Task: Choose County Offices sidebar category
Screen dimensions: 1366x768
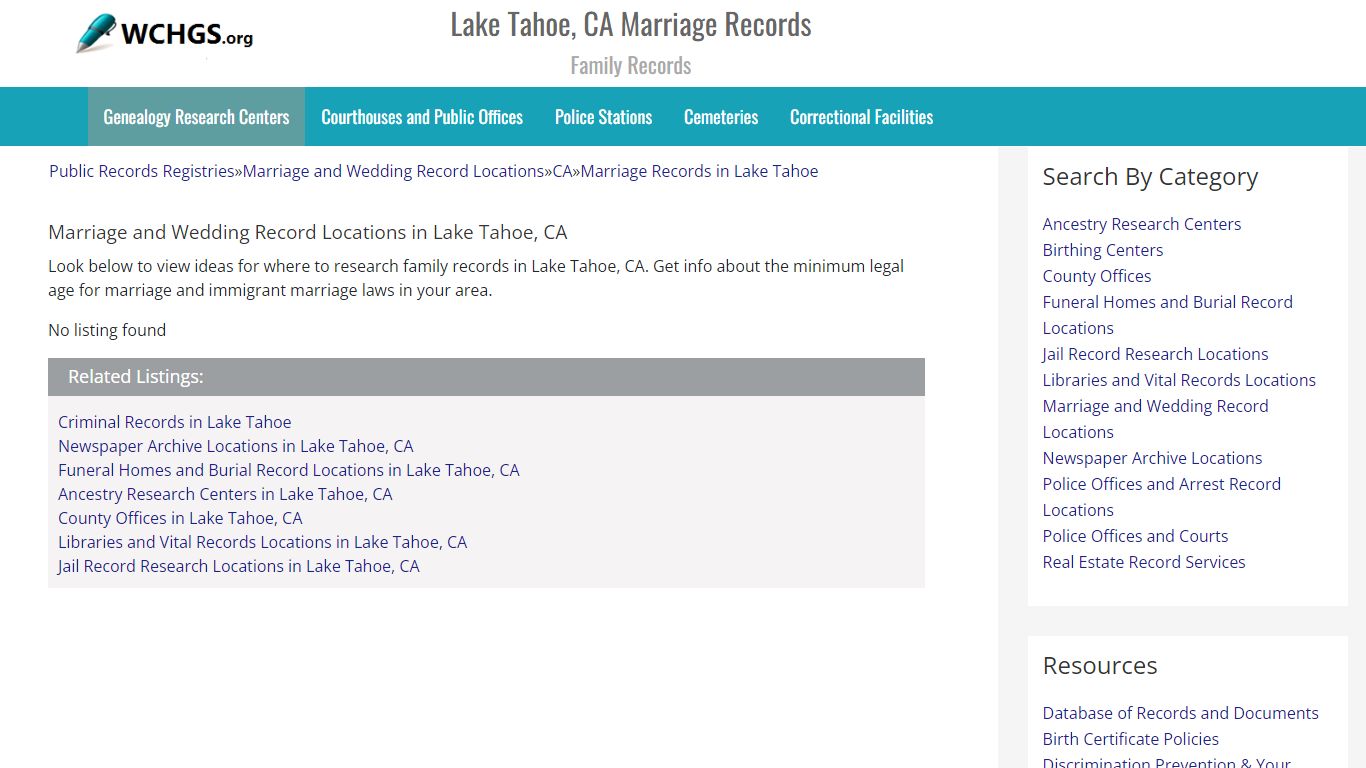Action: click(1097, 276)
